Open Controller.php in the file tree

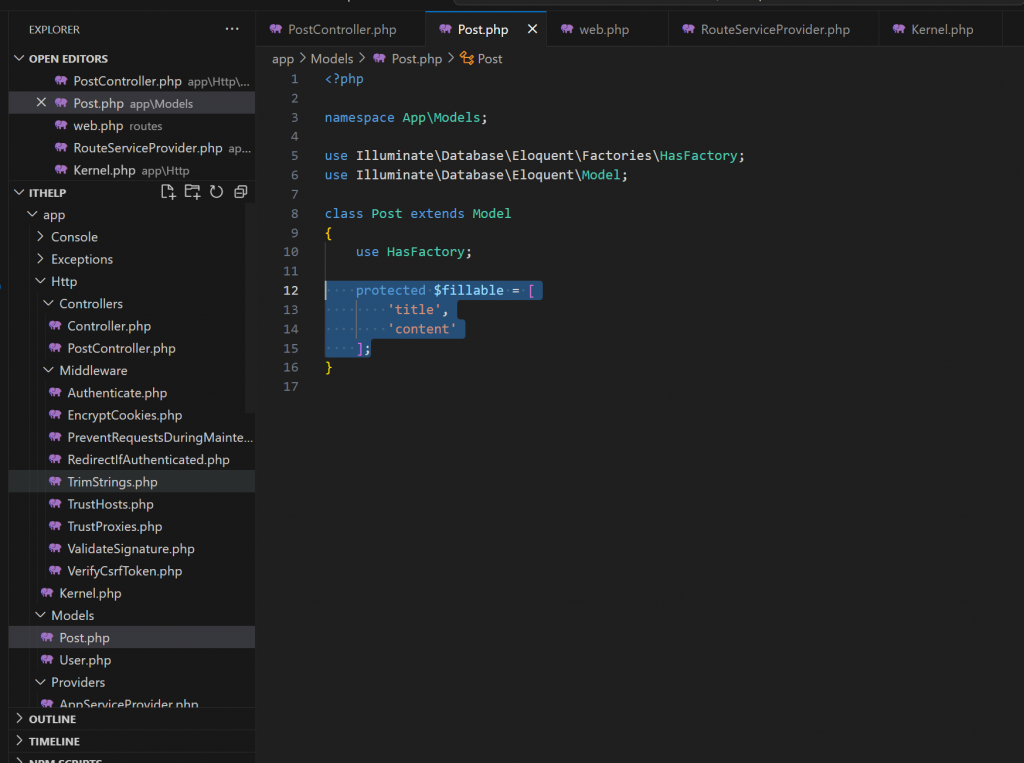tap(132, 325)
